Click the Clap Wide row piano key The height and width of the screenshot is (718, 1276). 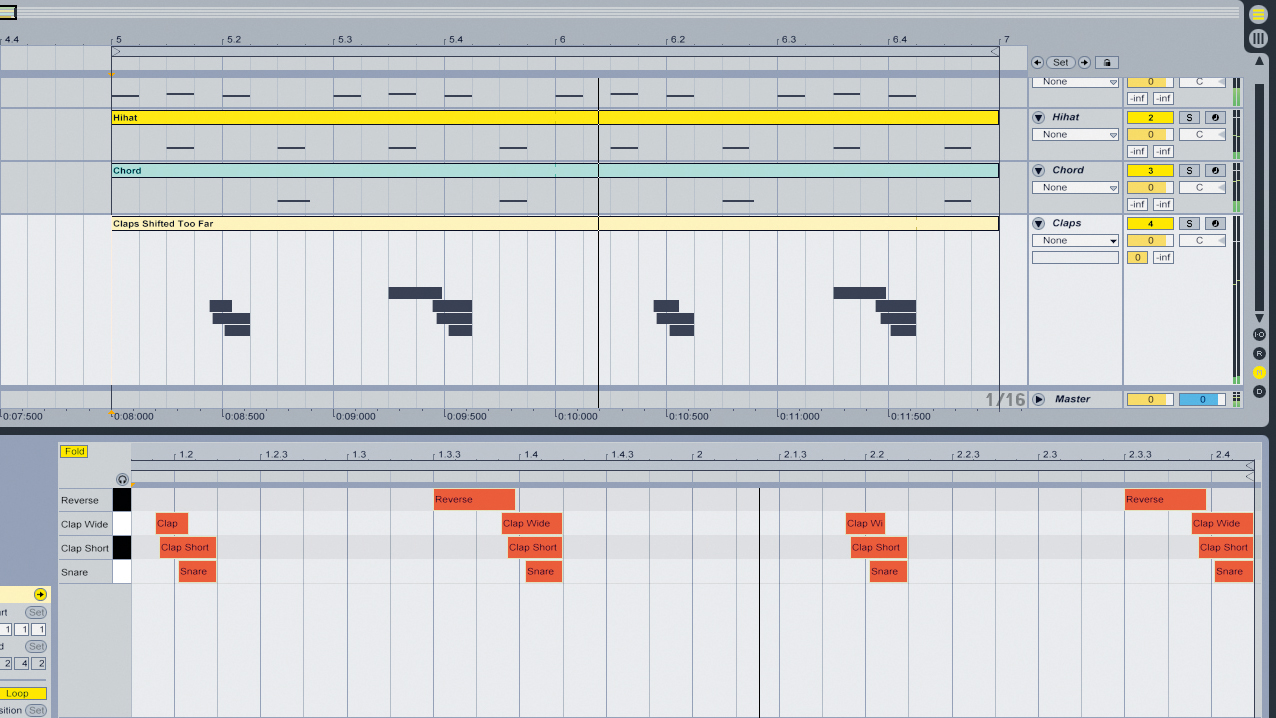122,524
